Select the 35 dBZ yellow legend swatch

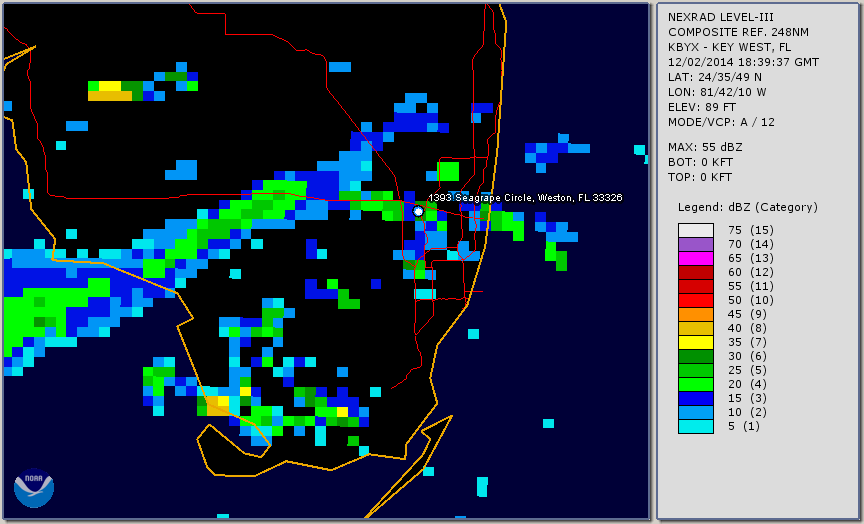[696, 342]
